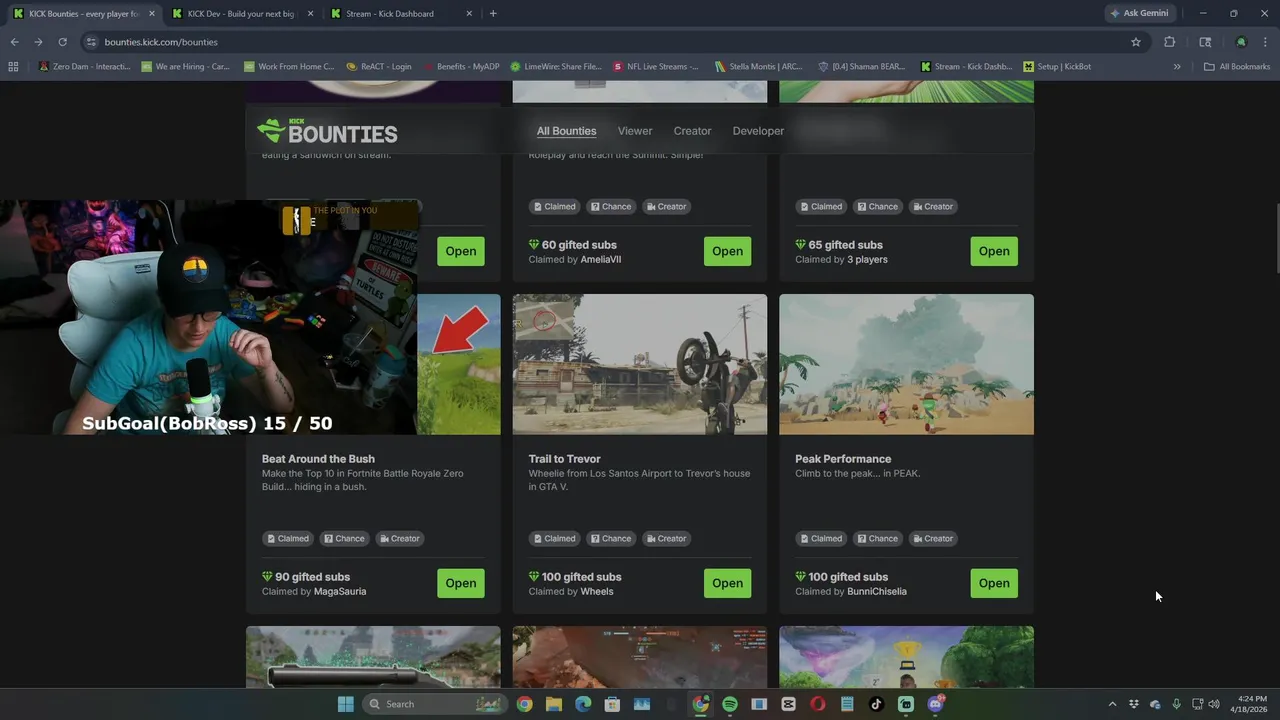Select the Viewer nav item
Image resolution: width=1280 pixels, height=720 pixels.
635,131
